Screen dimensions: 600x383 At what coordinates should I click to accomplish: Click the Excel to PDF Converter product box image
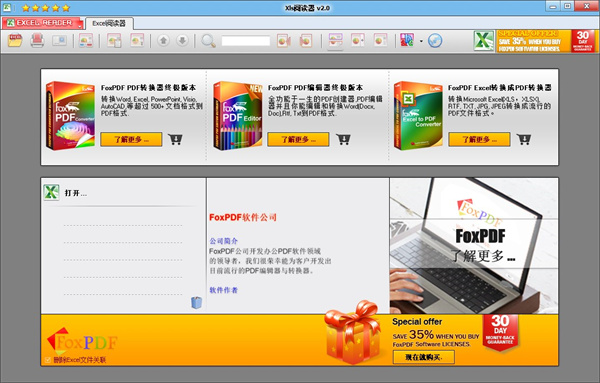point(418,116)
